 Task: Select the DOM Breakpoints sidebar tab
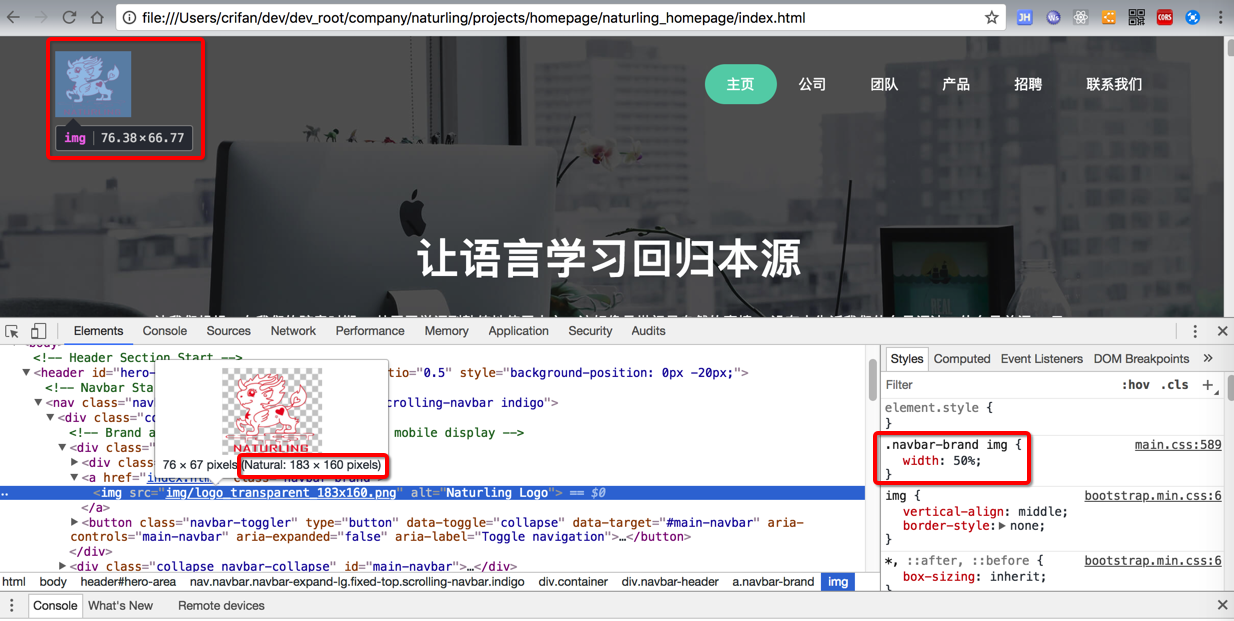click(x=1141, y=359)
